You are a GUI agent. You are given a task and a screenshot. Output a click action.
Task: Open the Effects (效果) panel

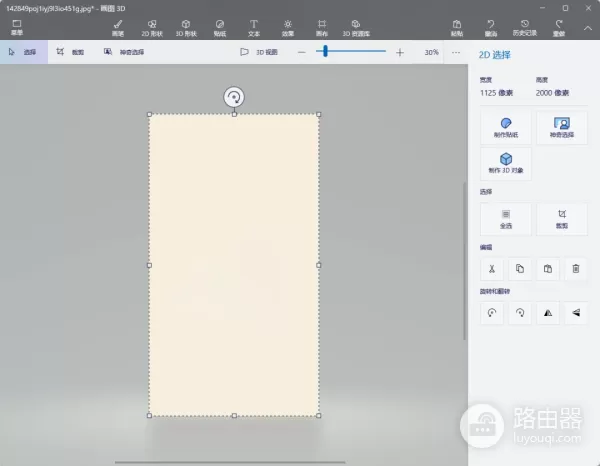click(288, 27)
